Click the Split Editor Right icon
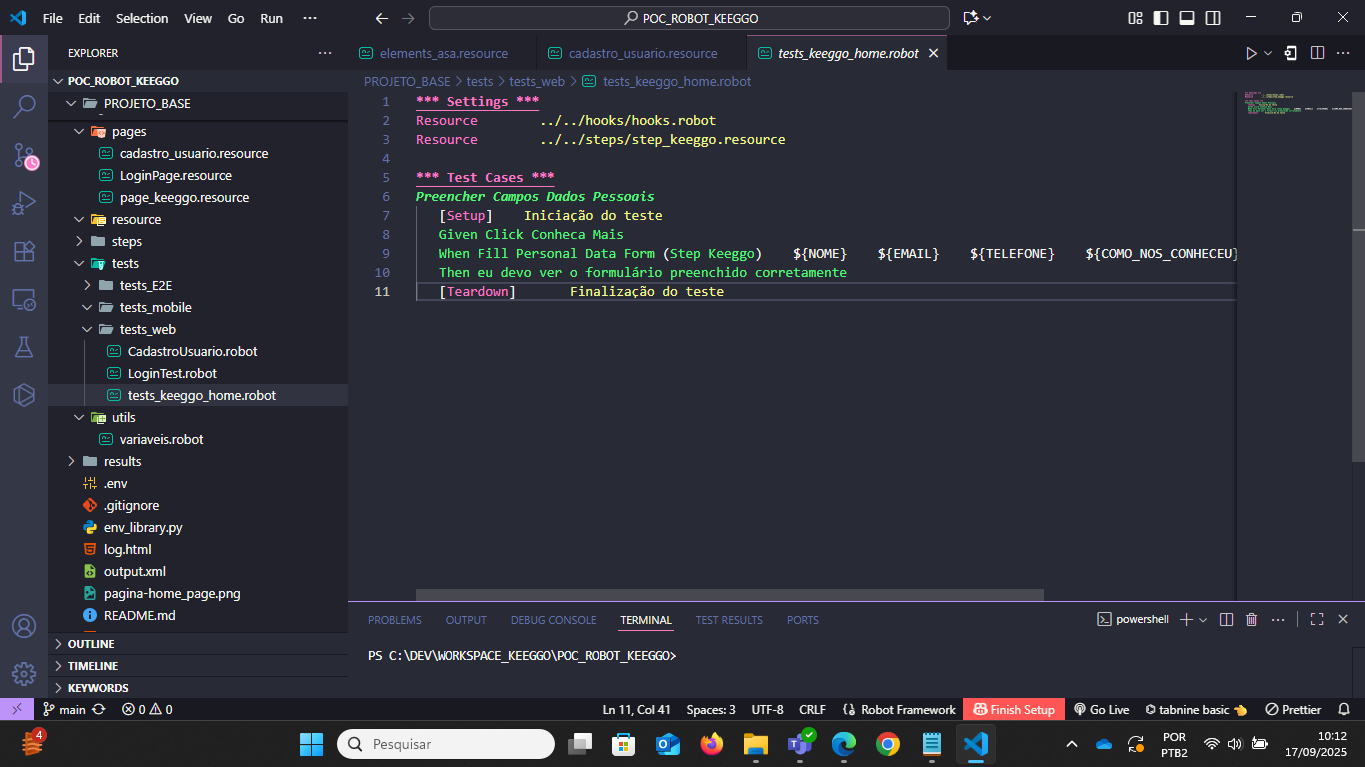 pos(1318,53)
